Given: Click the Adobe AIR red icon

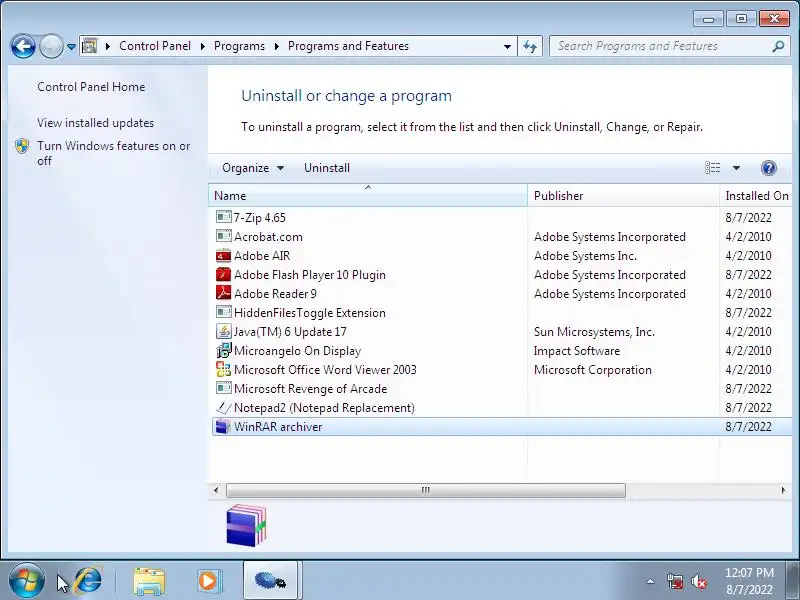Looking at the screenshot, I should pyautogui.click(x=223, y=255).
